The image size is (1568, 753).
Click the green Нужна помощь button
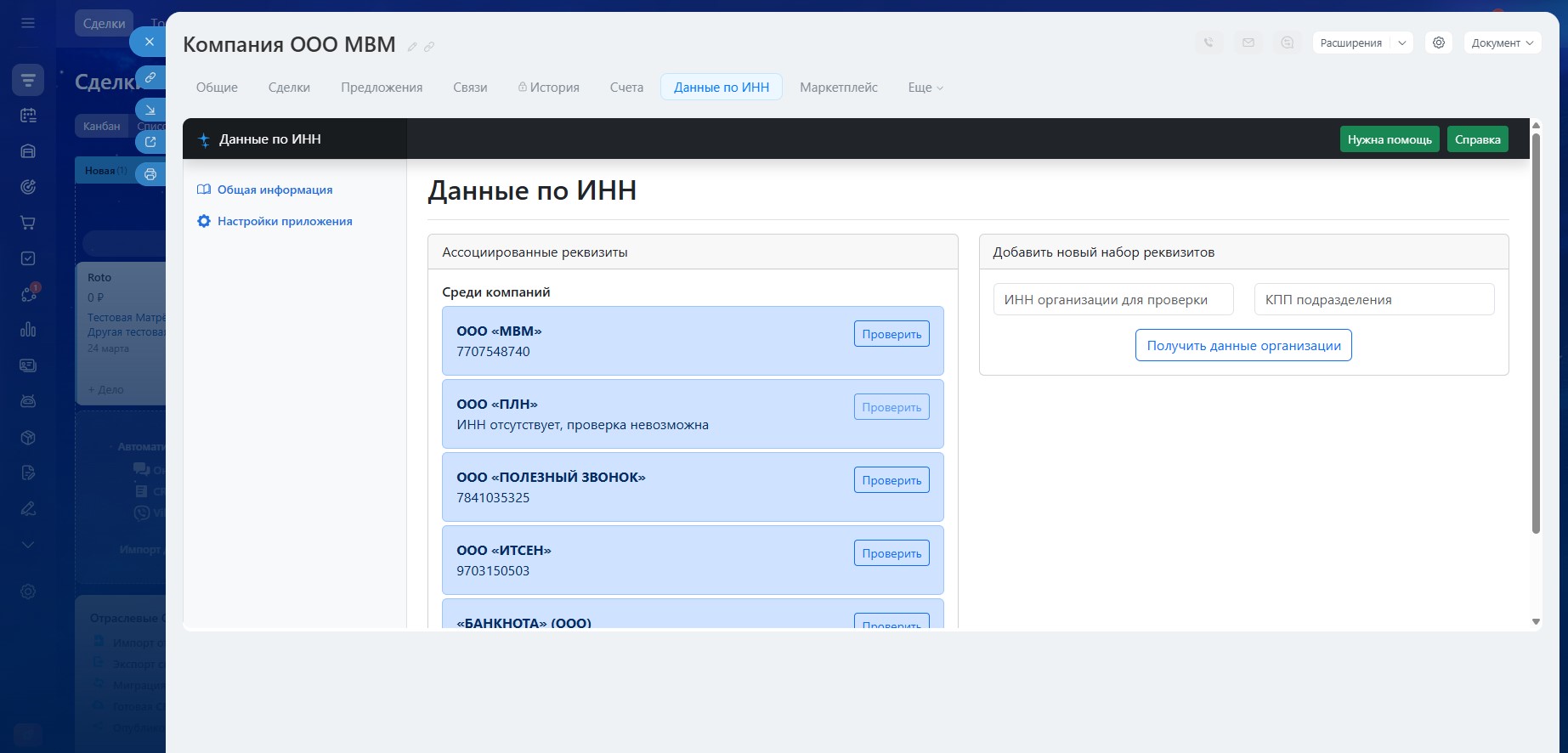pos(1389,139)
